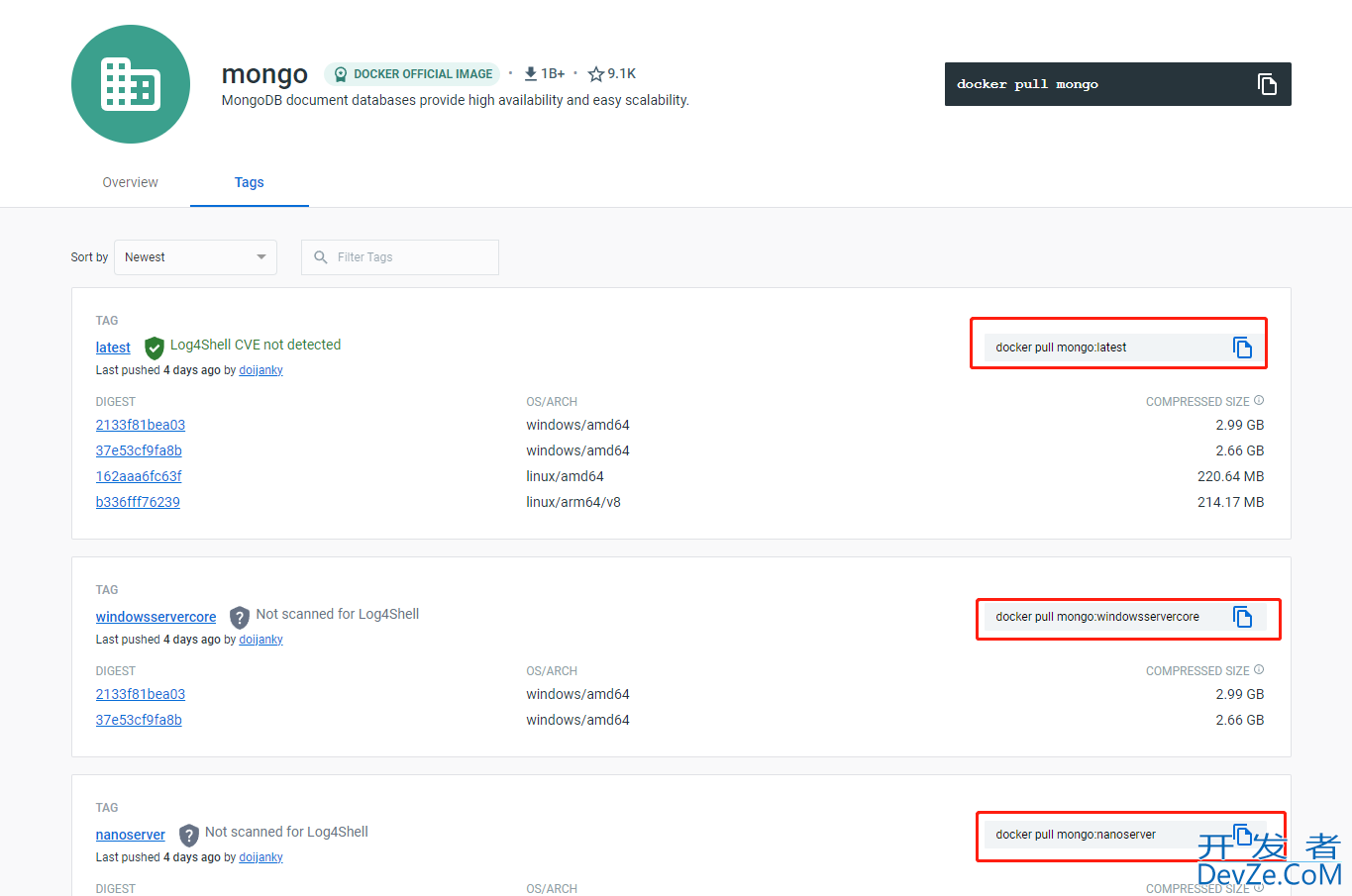Open doijanky profile in windowsservercore card

pyautogui.click(x=261, y=640)
